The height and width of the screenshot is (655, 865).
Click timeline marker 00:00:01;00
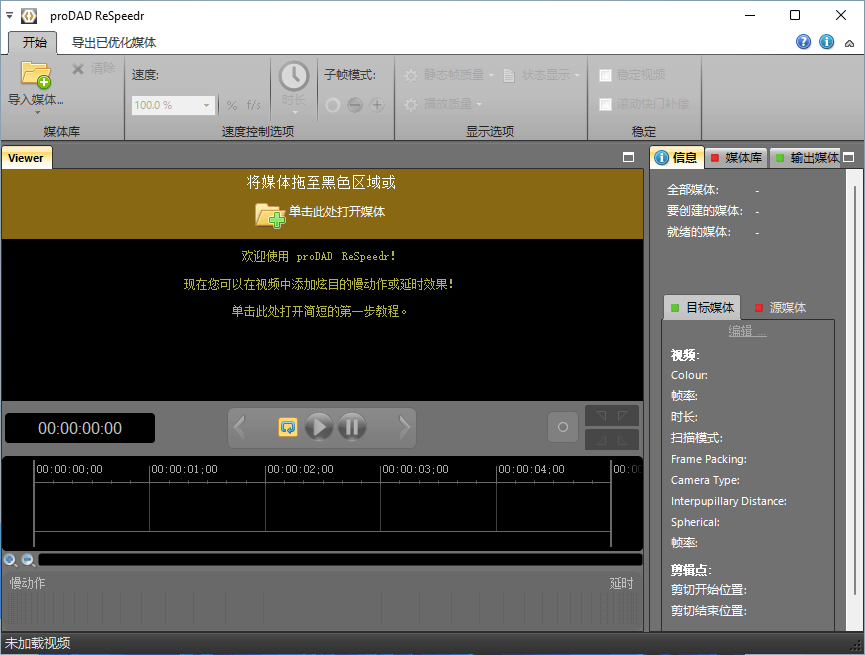click(x=185, y=469)
